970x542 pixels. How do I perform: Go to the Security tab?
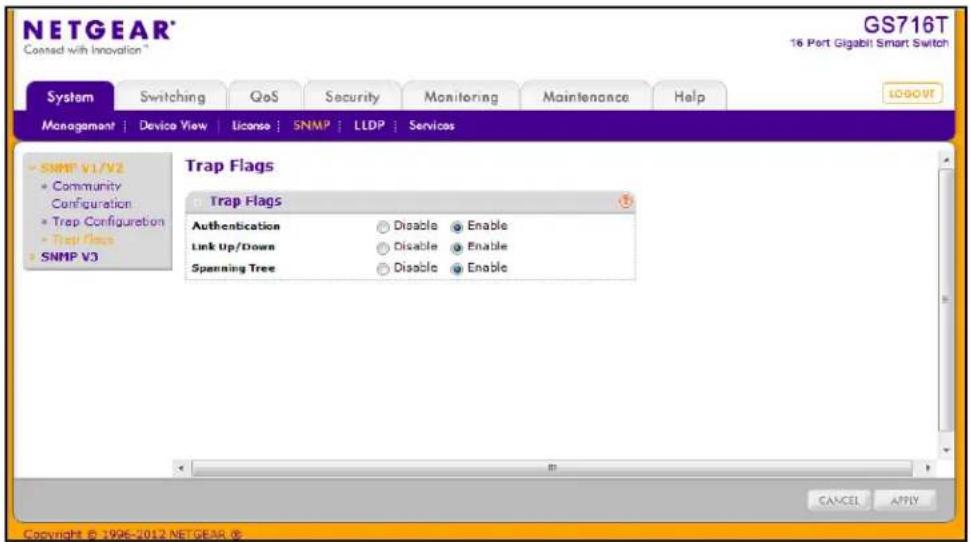(x=352, y=97)
